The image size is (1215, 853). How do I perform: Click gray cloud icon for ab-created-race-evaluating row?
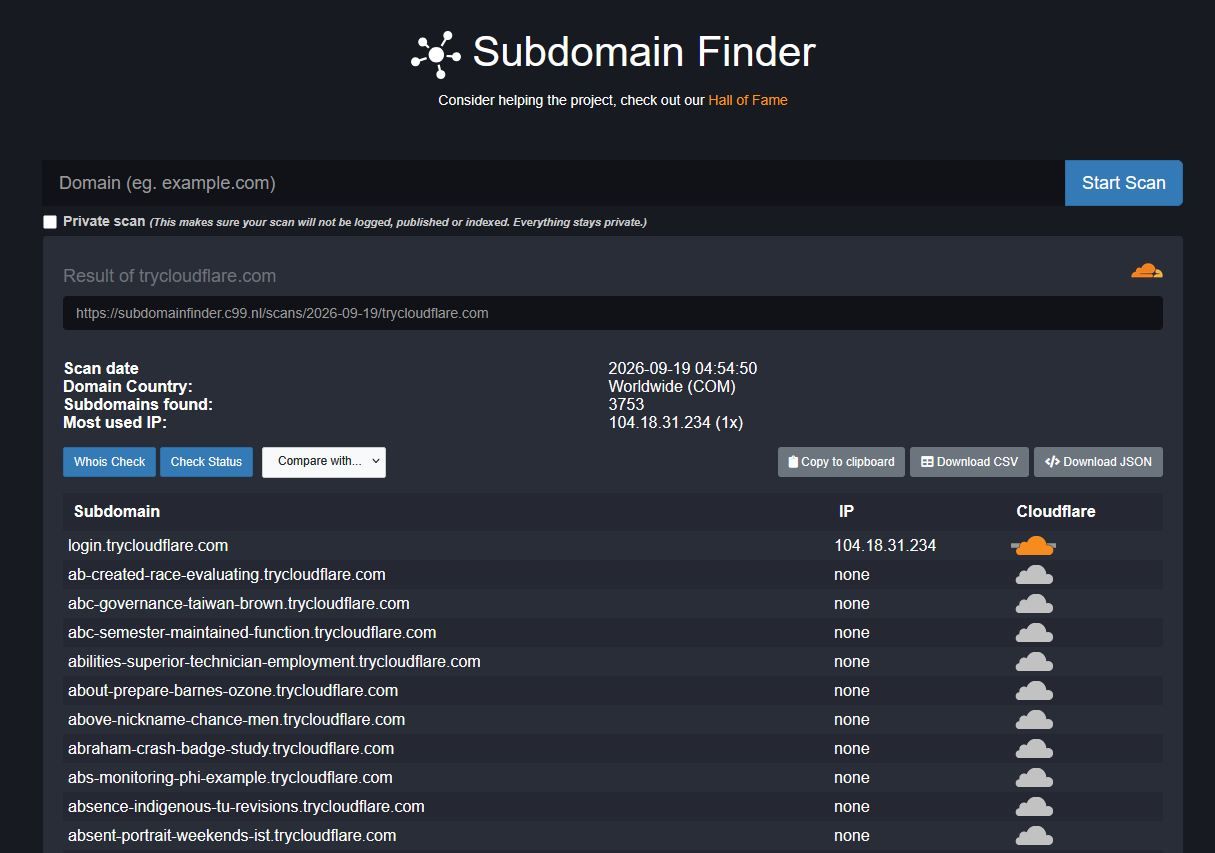tap(1034, 575)
